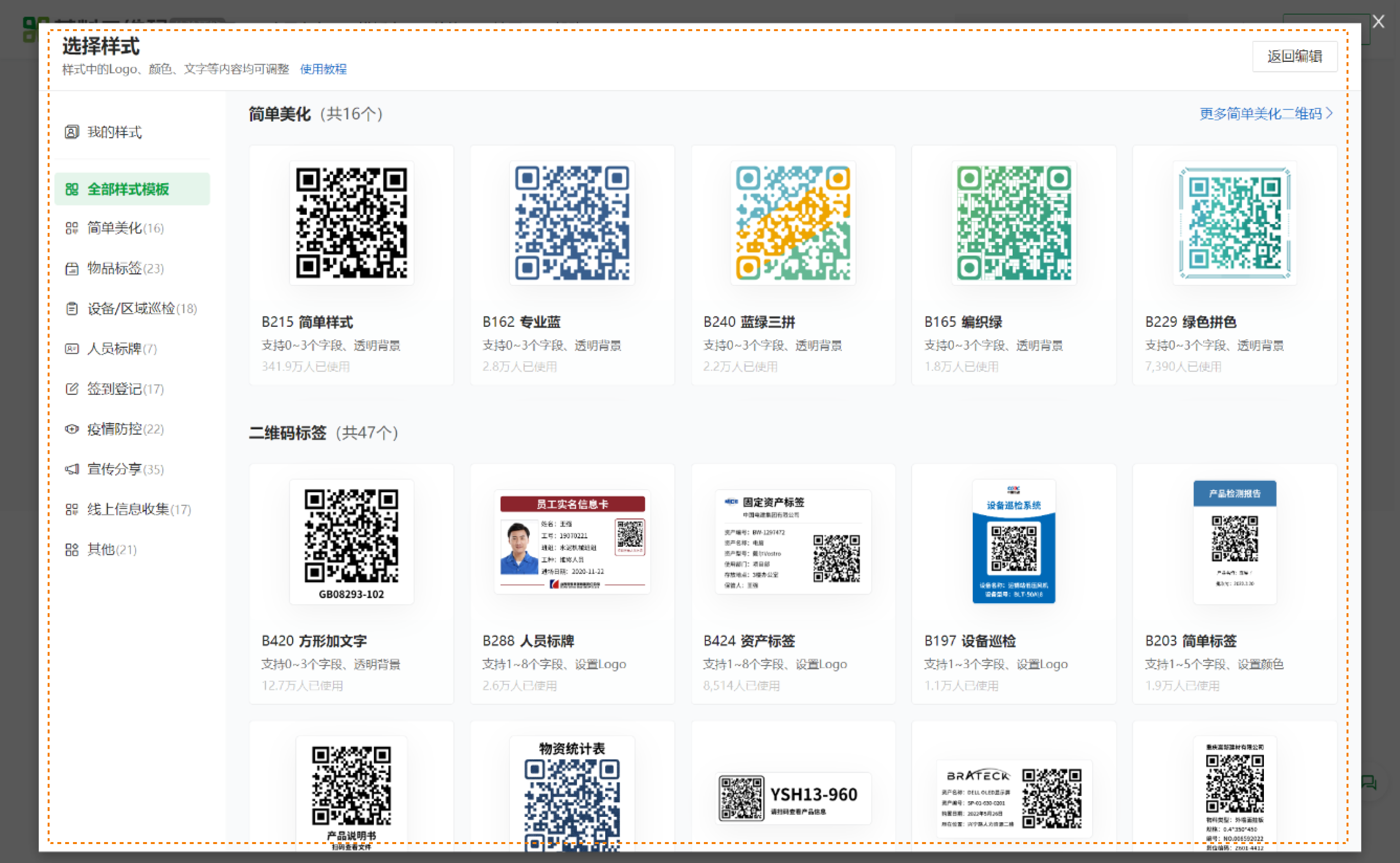The height and width of the screenshot is (863, 1400).
Task: Select the 设备巡检系统 blue template thumbnail
Action: pos(1014,542)
